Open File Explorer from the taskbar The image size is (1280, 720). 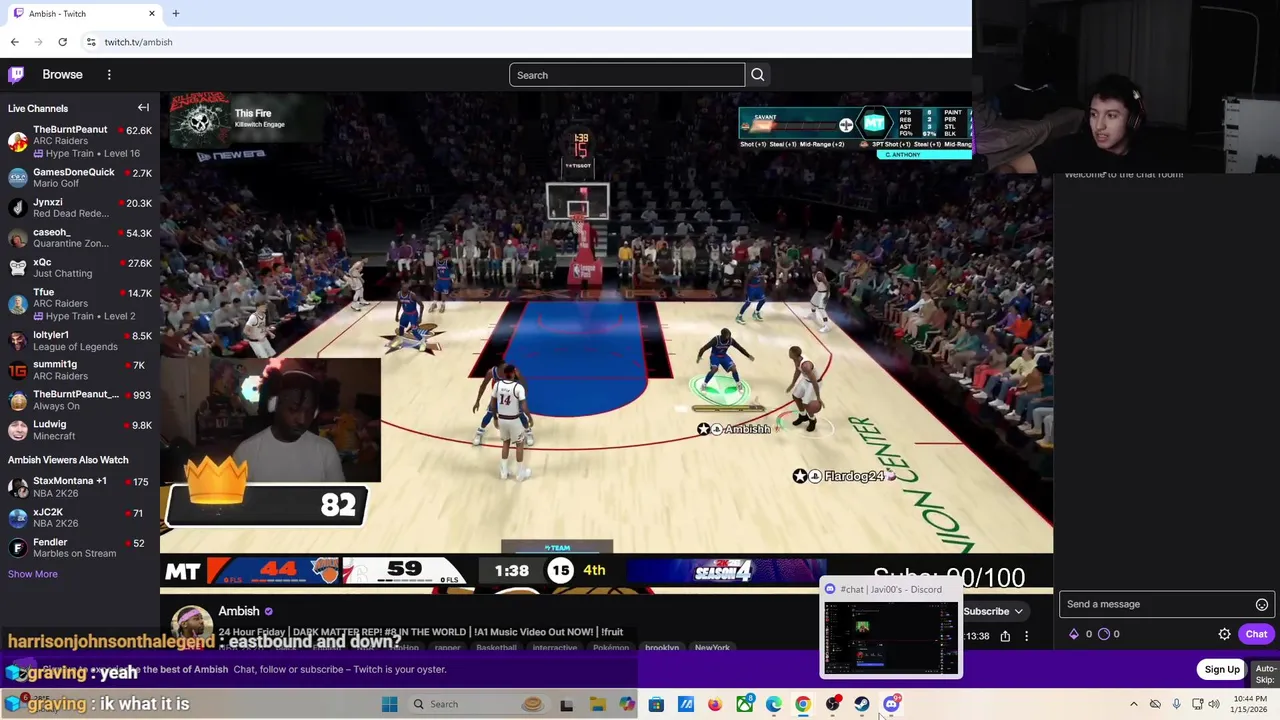point(597,704)
